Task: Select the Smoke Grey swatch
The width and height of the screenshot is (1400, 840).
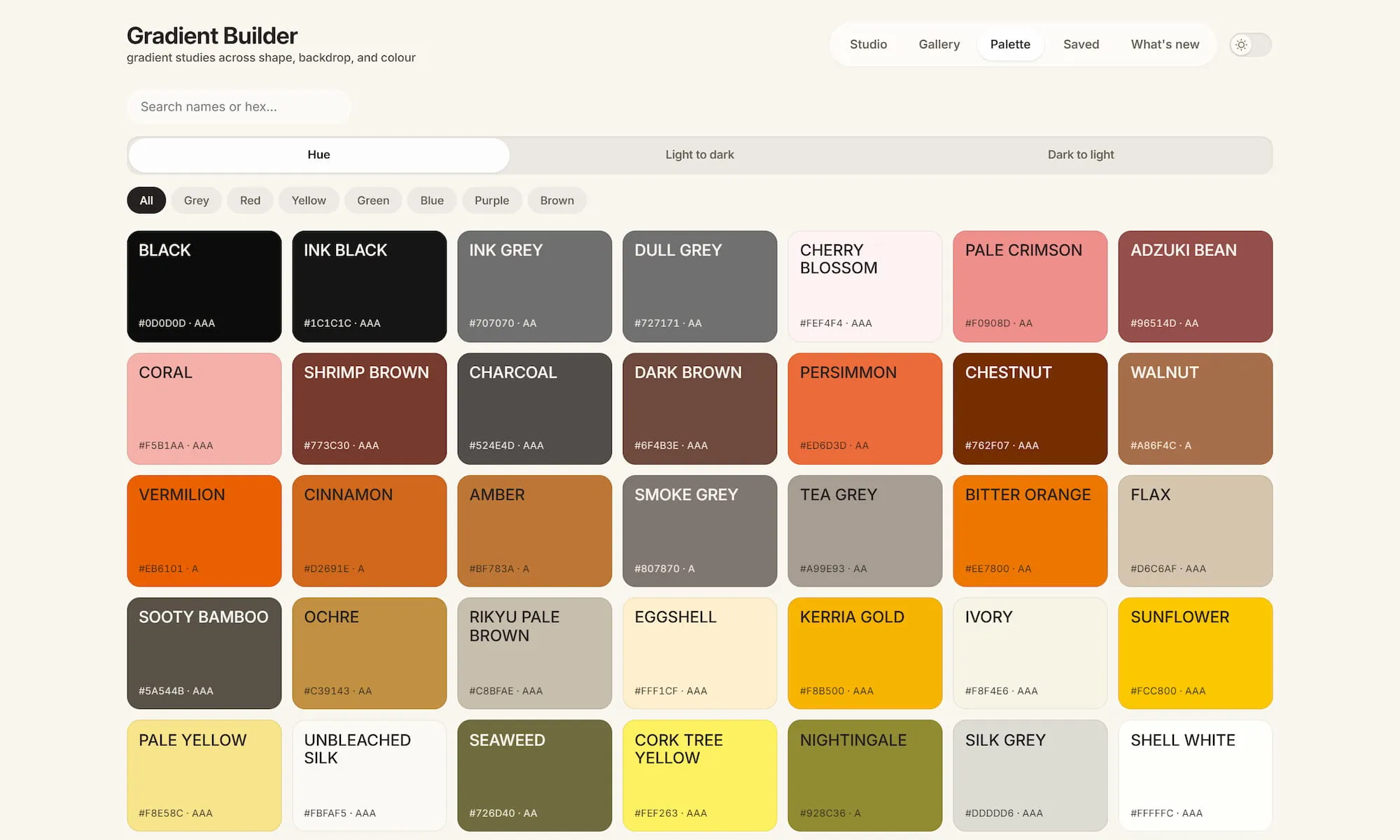Action: pos(700,531)
